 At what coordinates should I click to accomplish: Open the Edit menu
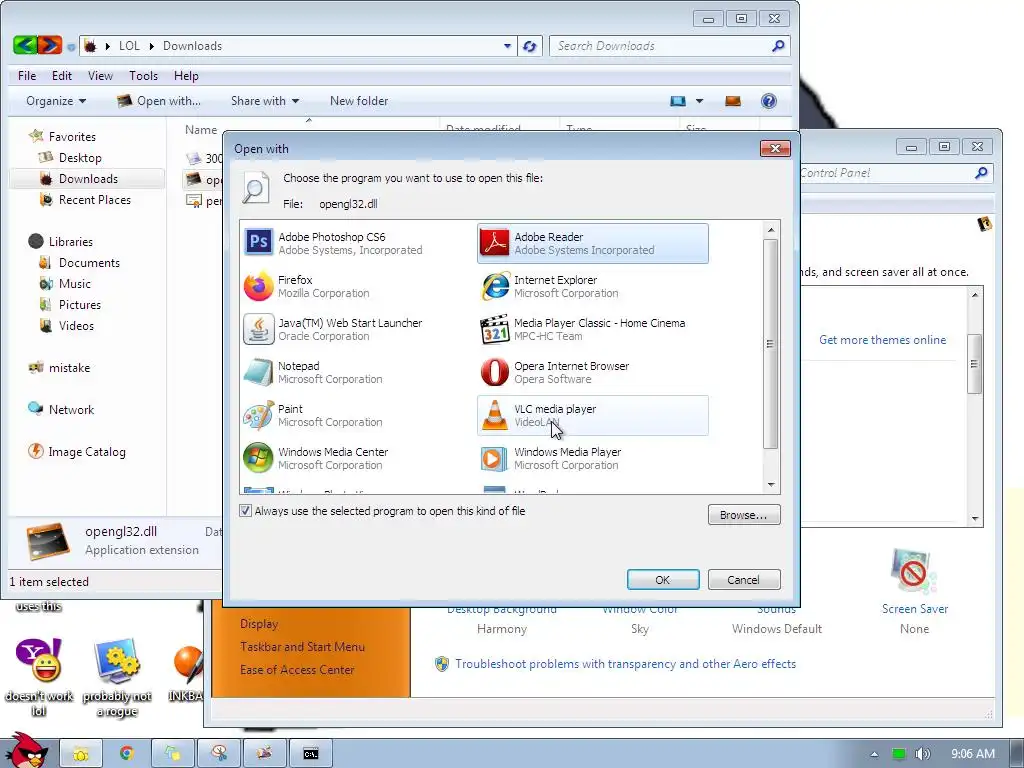point(62,76)
